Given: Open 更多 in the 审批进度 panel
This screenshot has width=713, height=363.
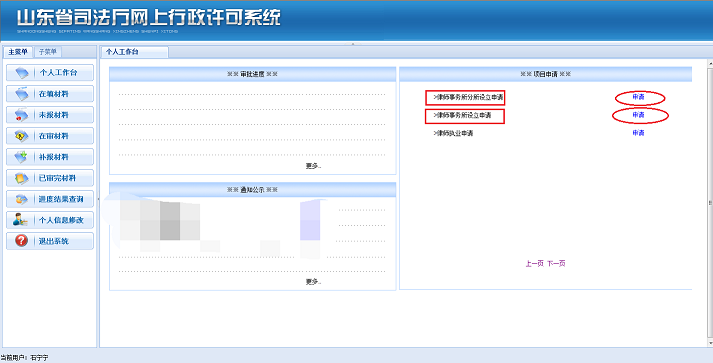Looking at the screenshot, I should click(x=313, y=166).
